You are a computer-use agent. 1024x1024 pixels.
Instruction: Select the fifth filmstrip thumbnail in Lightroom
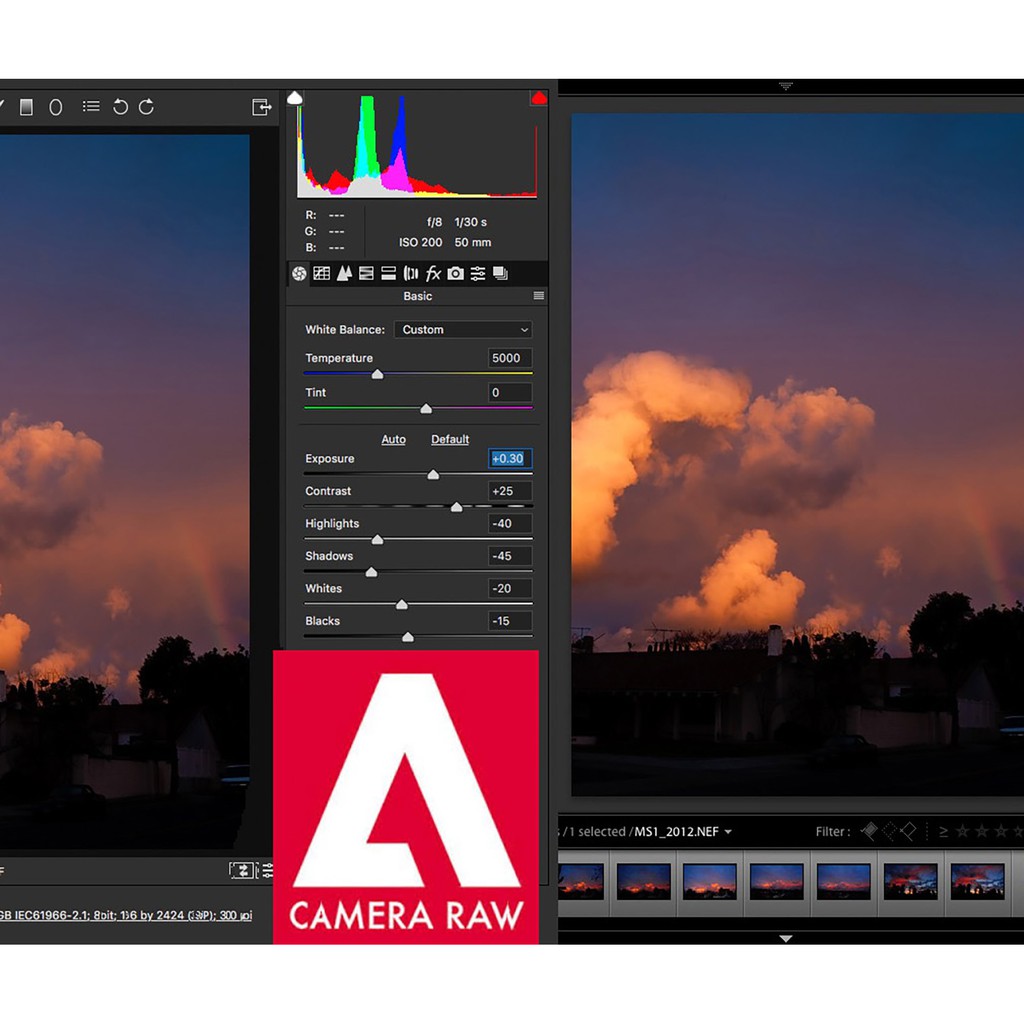click(843, 882)
